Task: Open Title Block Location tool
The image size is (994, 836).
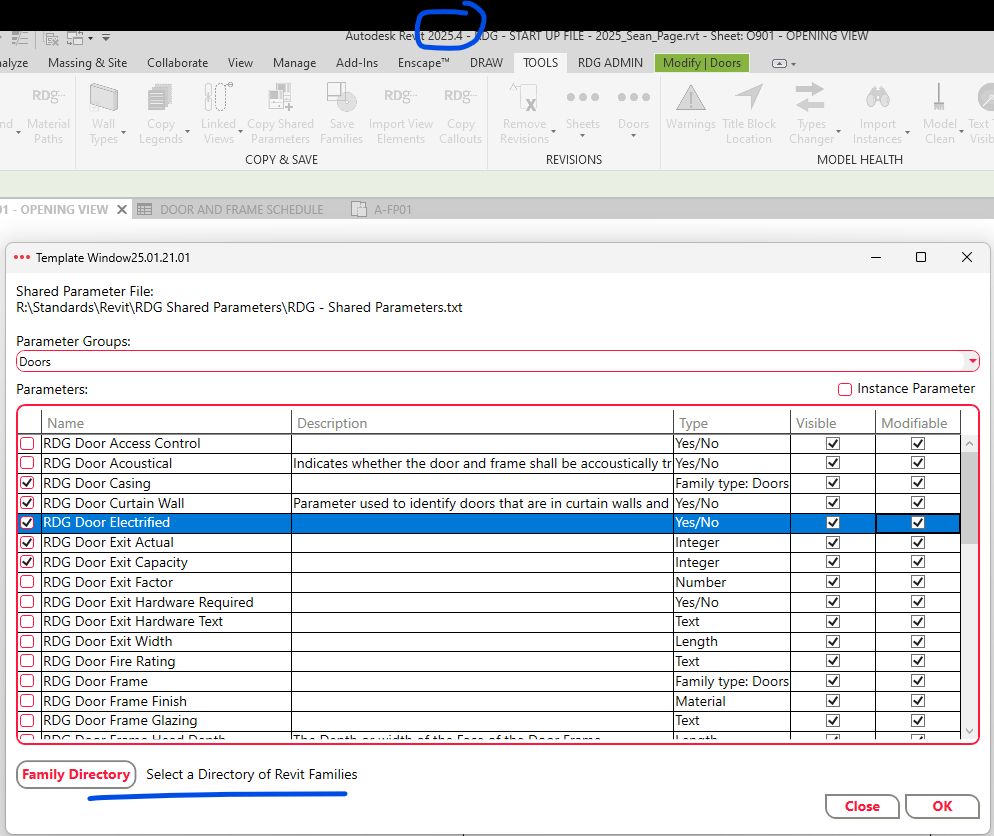Action: [x=749, y=114]
